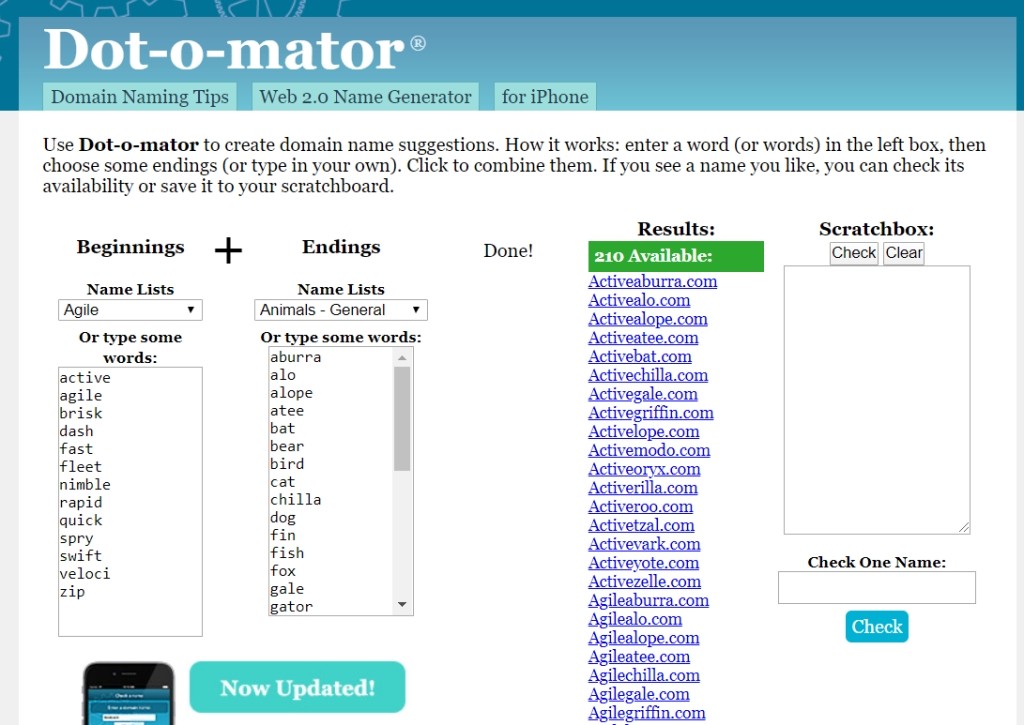Open the Web 2.0 Name Generator tab

[x=365, y=97]
